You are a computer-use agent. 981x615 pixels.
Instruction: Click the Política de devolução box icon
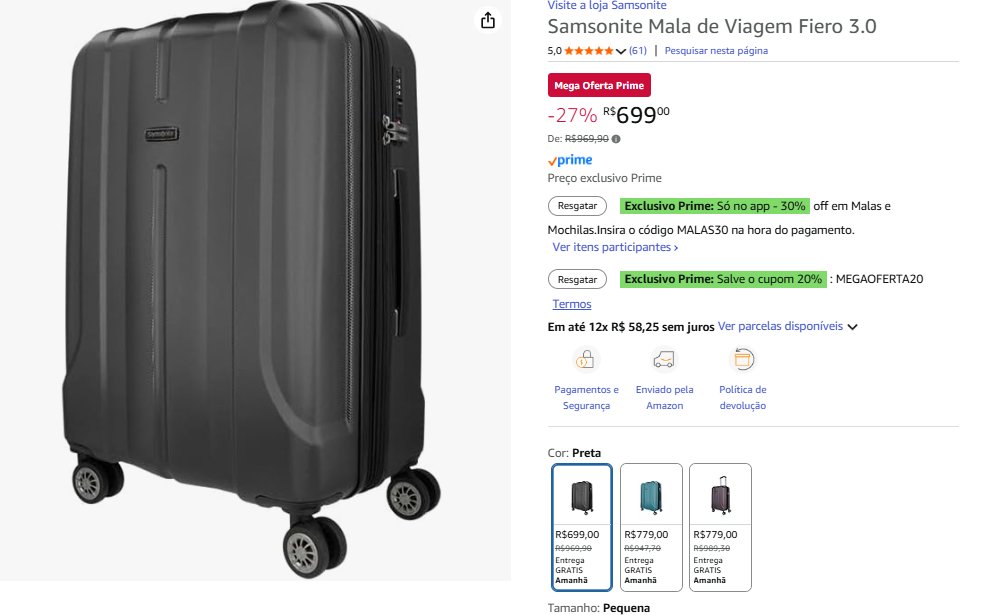click(743, 360)
